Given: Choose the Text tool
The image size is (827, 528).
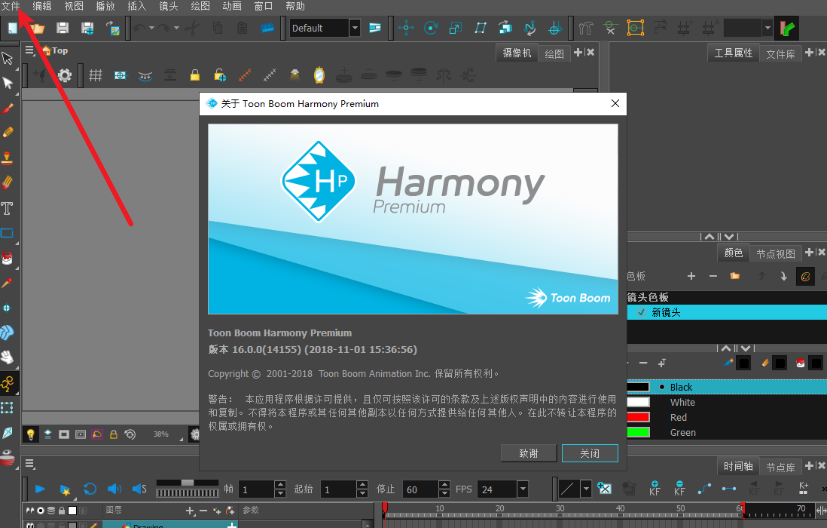Looking at the screenshot, I should [8, 208].
